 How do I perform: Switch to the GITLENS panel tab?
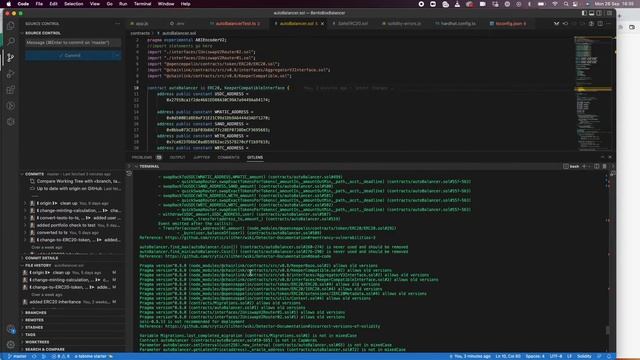point(255,157)
